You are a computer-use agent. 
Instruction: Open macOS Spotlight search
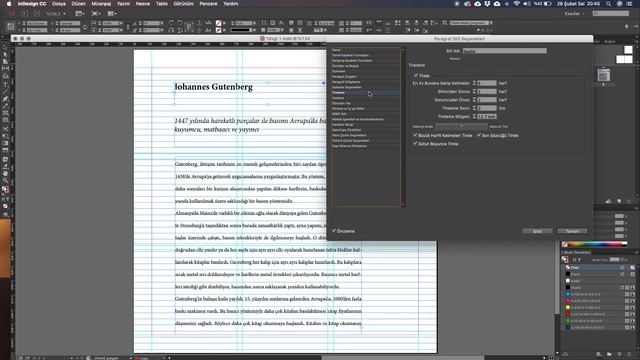pyautogui.click(x=609, y=4)
